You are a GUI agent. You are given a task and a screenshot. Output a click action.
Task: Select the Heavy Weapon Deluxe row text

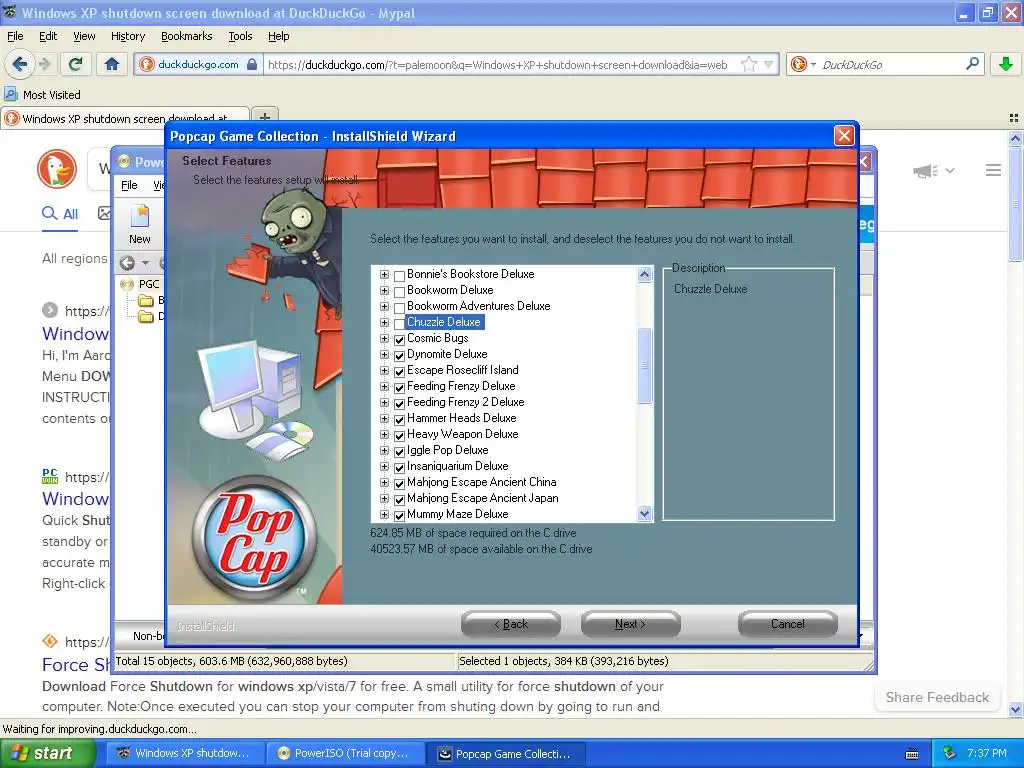462,434
